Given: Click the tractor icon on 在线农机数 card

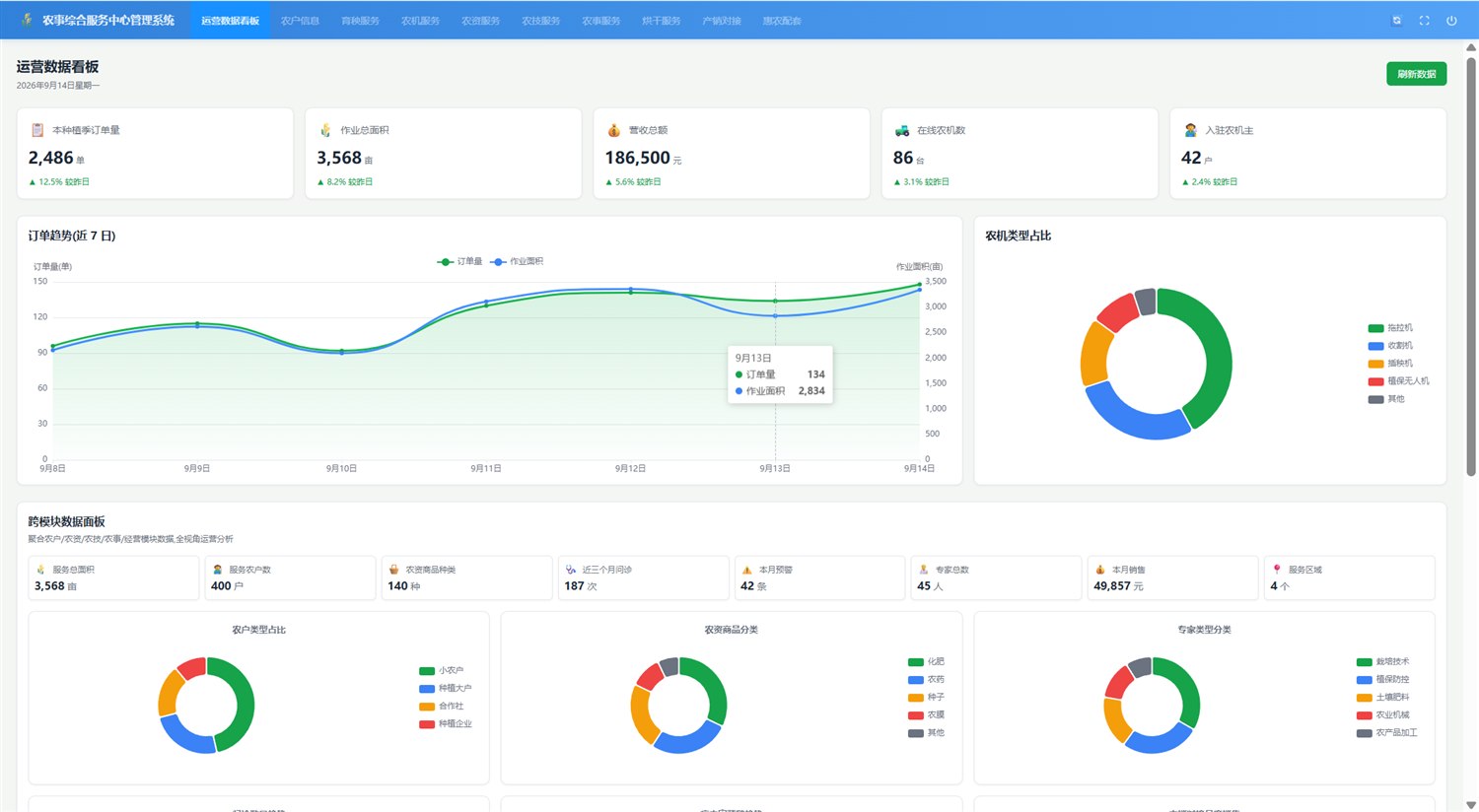Looking at the screenshot, I should 902,130.
